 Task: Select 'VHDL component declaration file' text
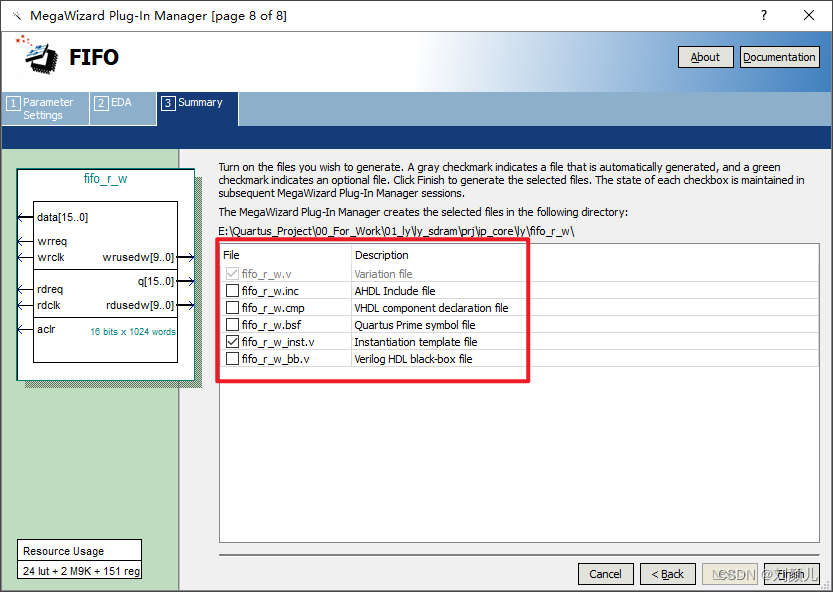pyautogui.click(x=431, y=308)
